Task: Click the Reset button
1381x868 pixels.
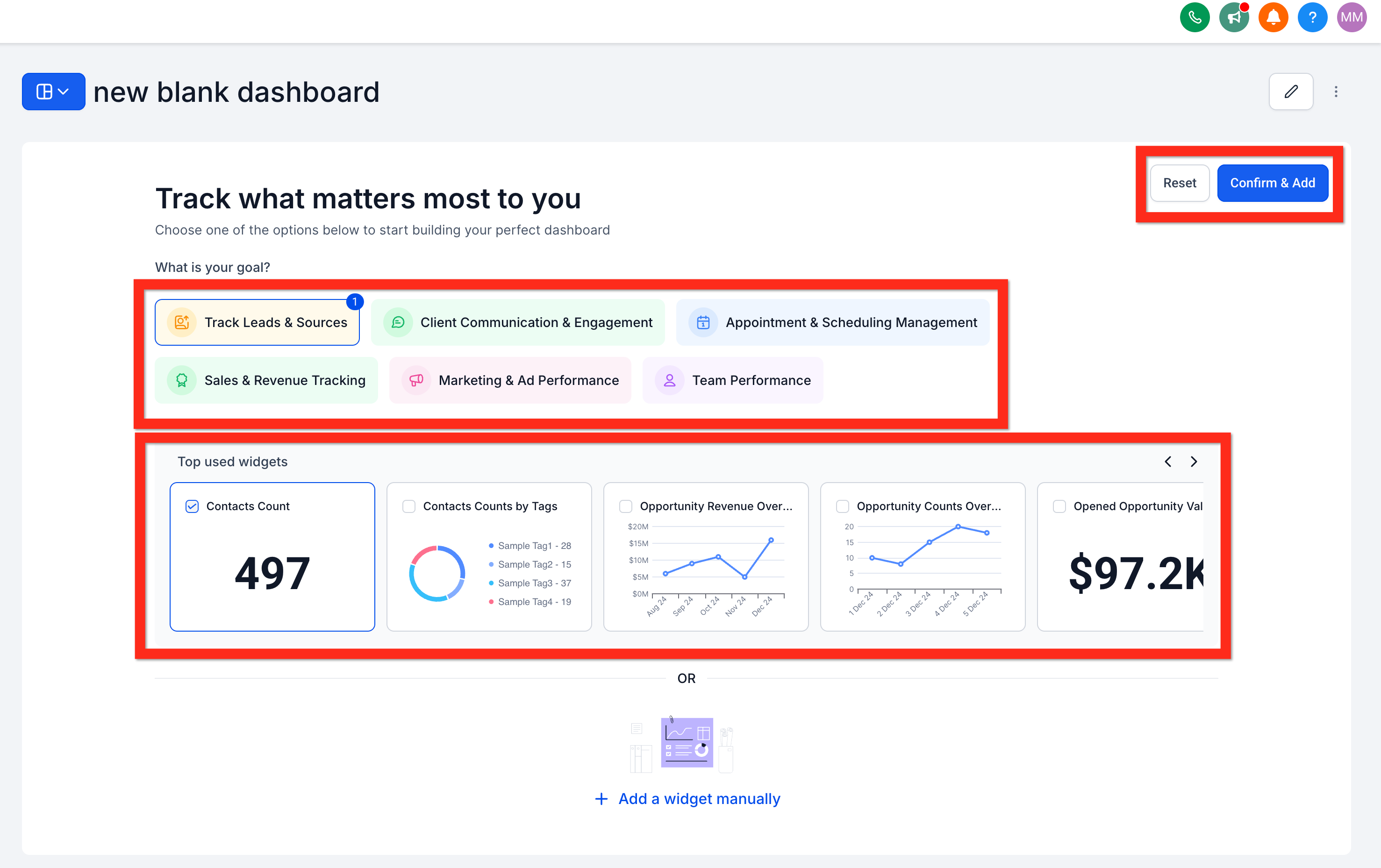Action: [1179, 183]
